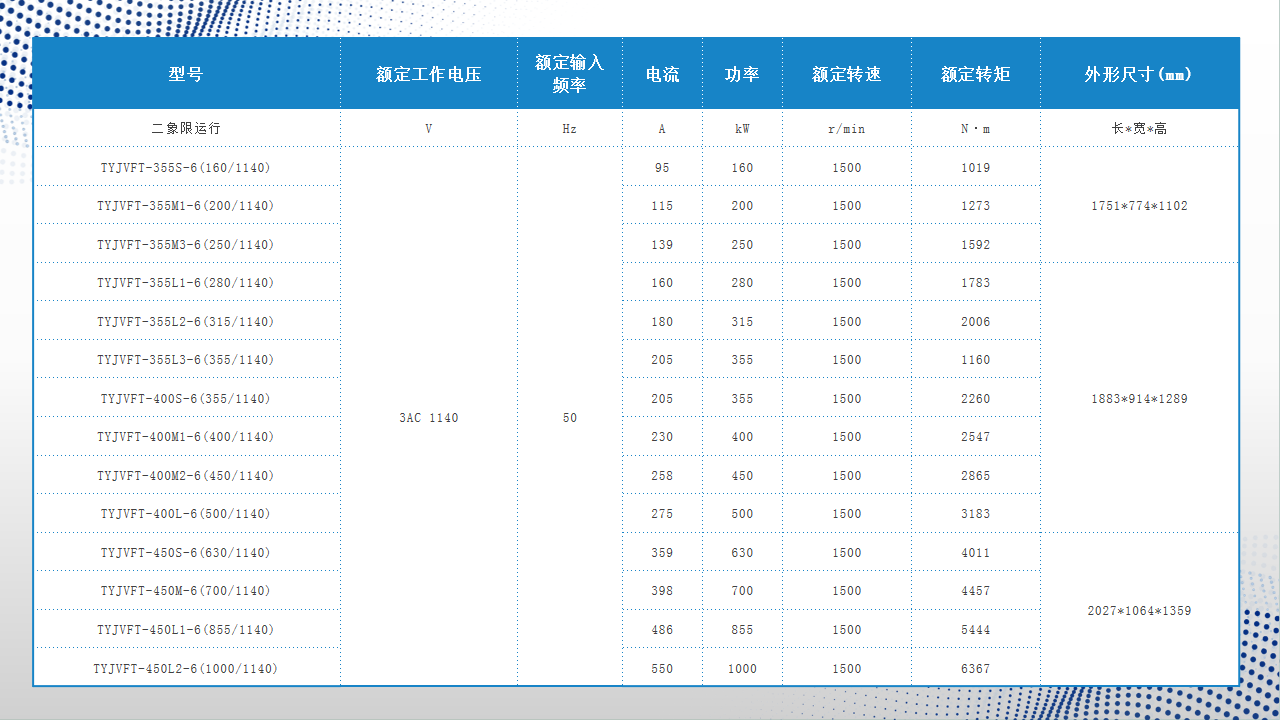Click dimensions cell 2027*1064*1359
This screenshot has height=720, width=1280.
1139,611
